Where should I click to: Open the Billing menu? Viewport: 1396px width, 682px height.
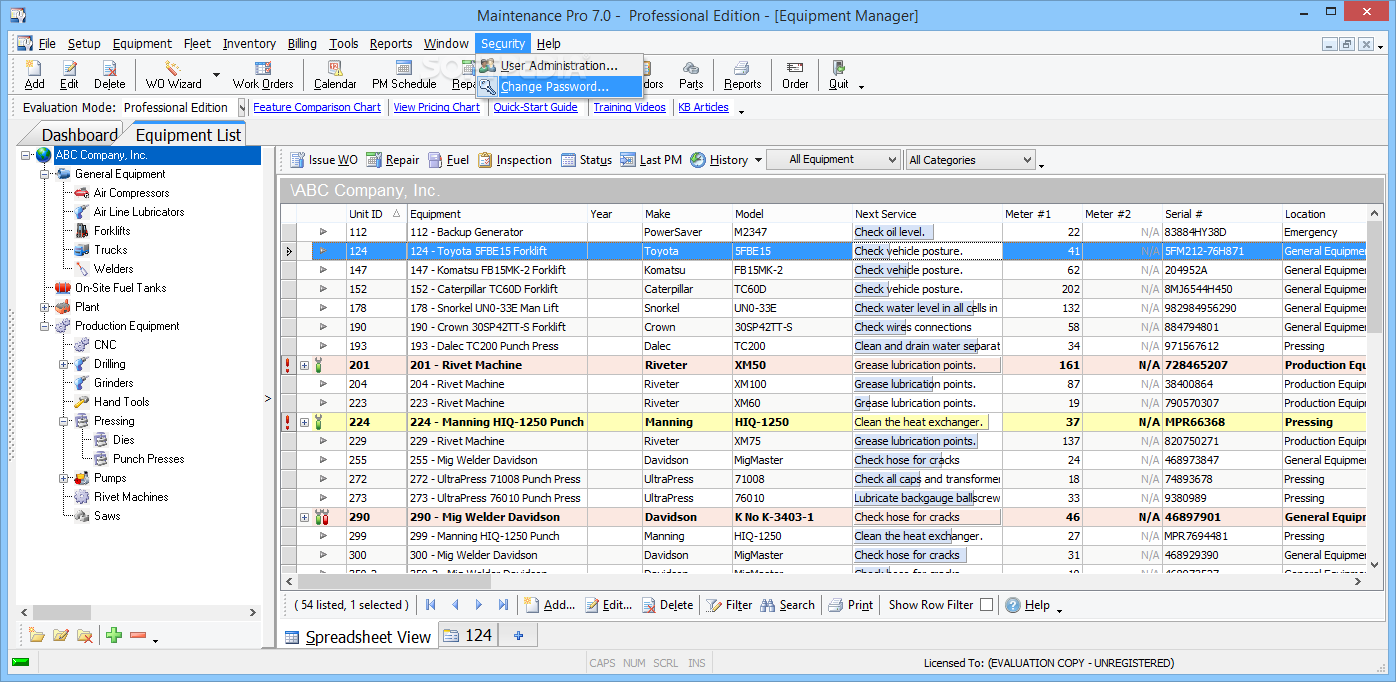(302, 43)
